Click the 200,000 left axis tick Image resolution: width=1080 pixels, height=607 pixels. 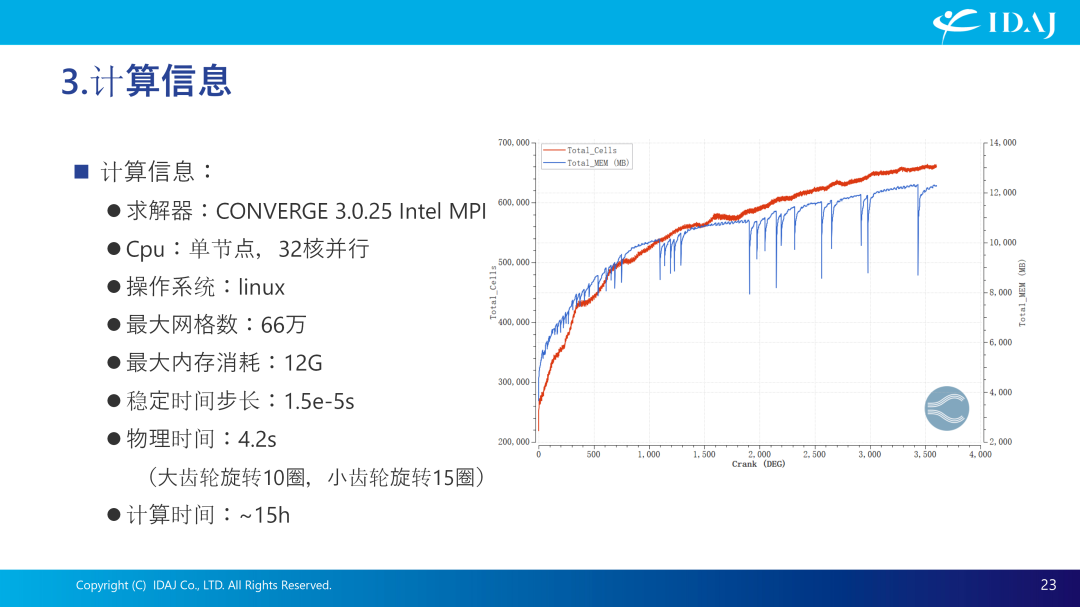pos(514,442)
